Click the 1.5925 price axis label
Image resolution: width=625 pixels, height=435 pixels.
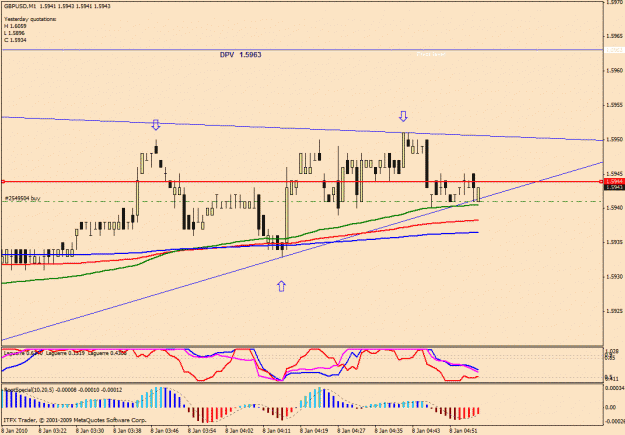click(x=614, y=311)
